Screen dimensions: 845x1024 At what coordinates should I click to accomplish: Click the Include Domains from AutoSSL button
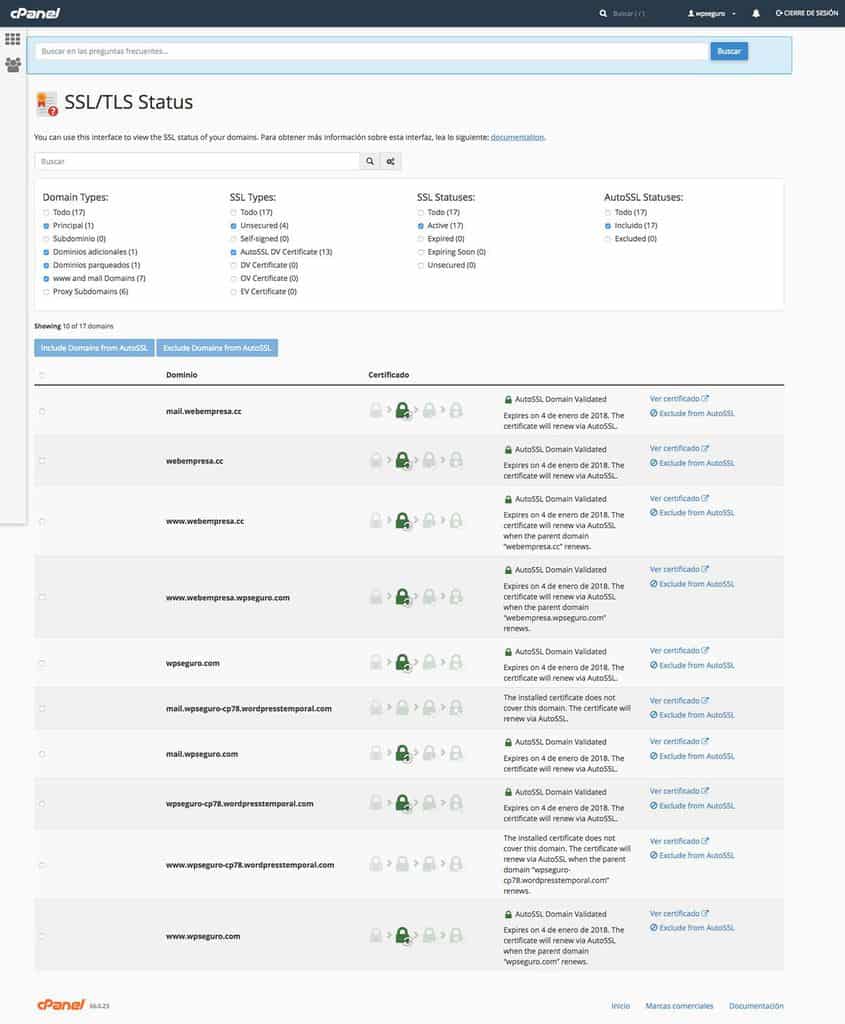coord(94,347)
